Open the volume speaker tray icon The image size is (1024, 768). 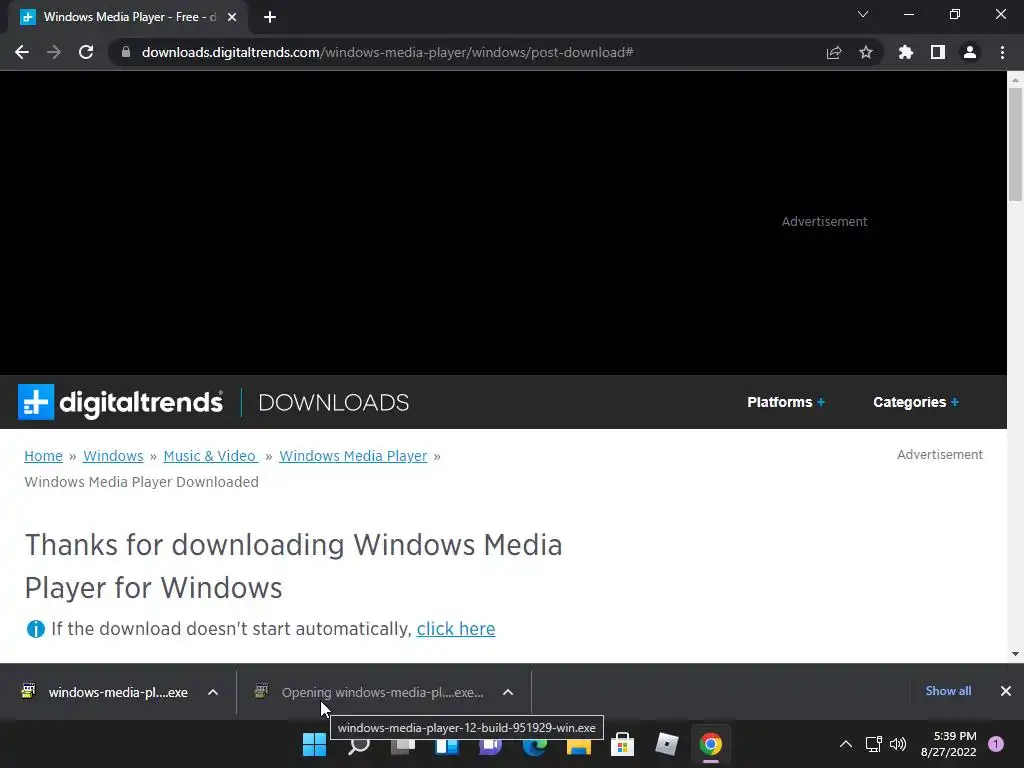pos(899,744)
